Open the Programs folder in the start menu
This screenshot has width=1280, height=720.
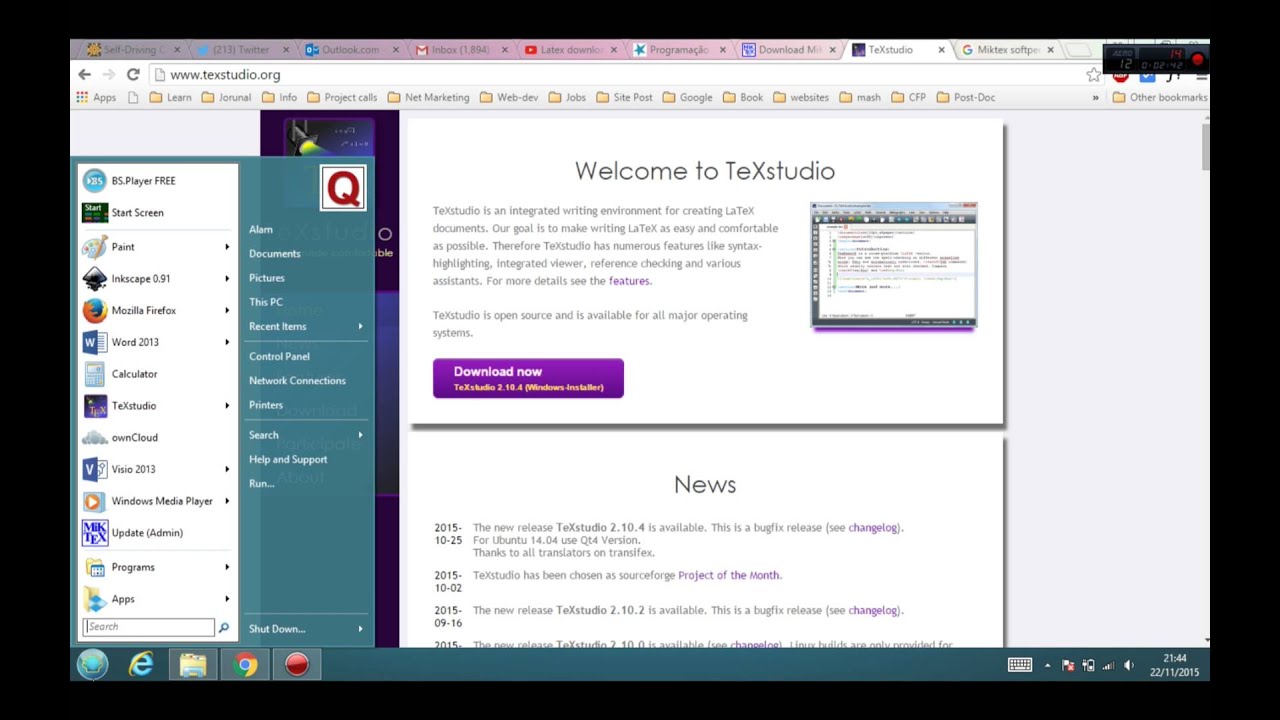(x=156, y=567)
